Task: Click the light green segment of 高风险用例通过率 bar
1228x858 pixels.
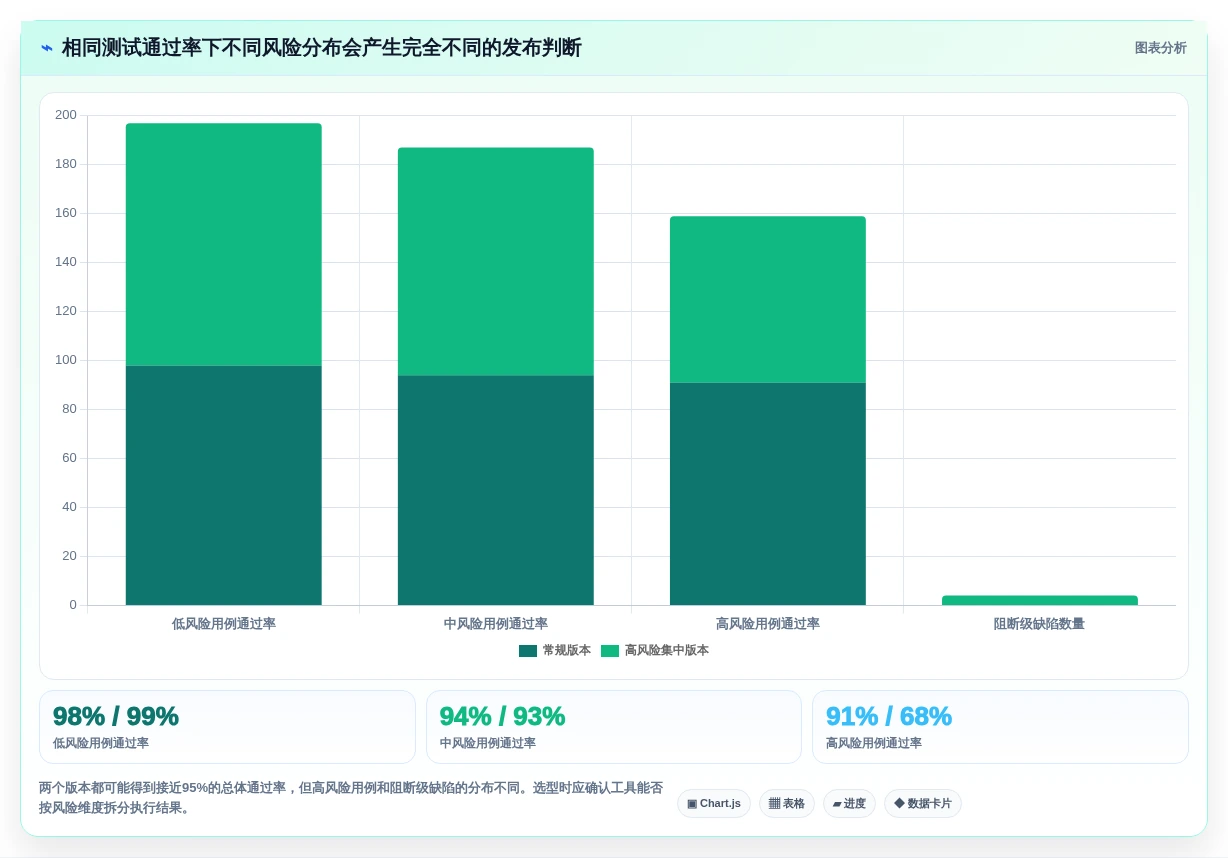Action: click(768, 299)
